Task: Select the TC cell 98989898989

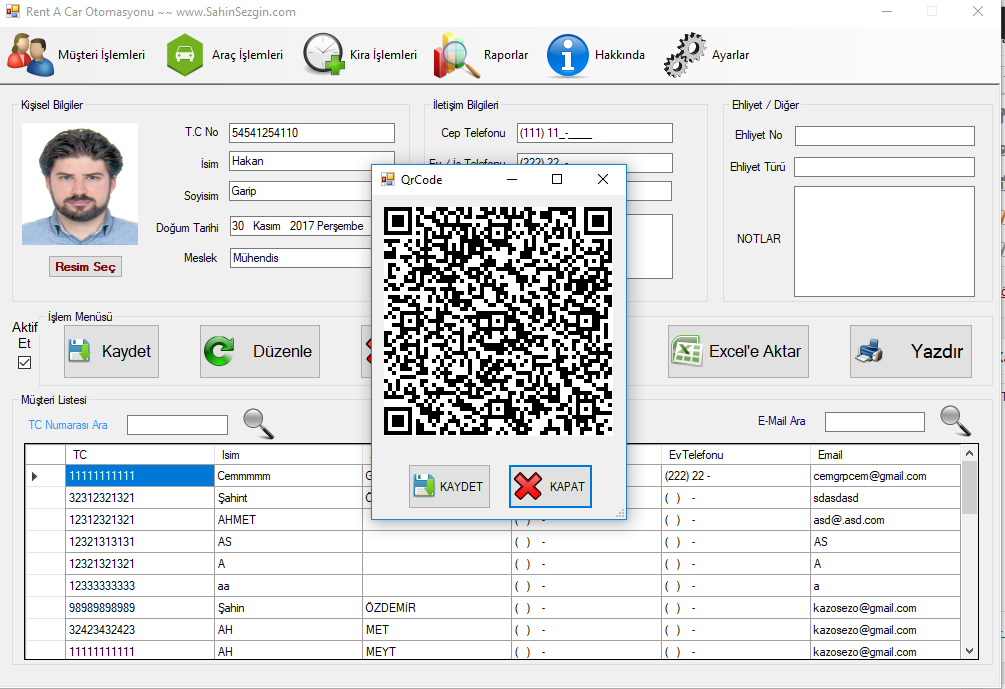Action: pos(140,608)
